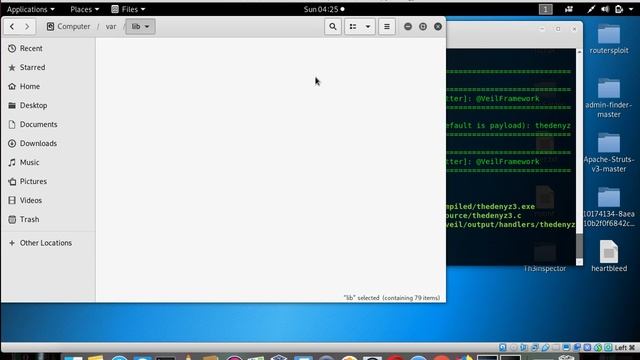Click the var path segment

(111, 27)
